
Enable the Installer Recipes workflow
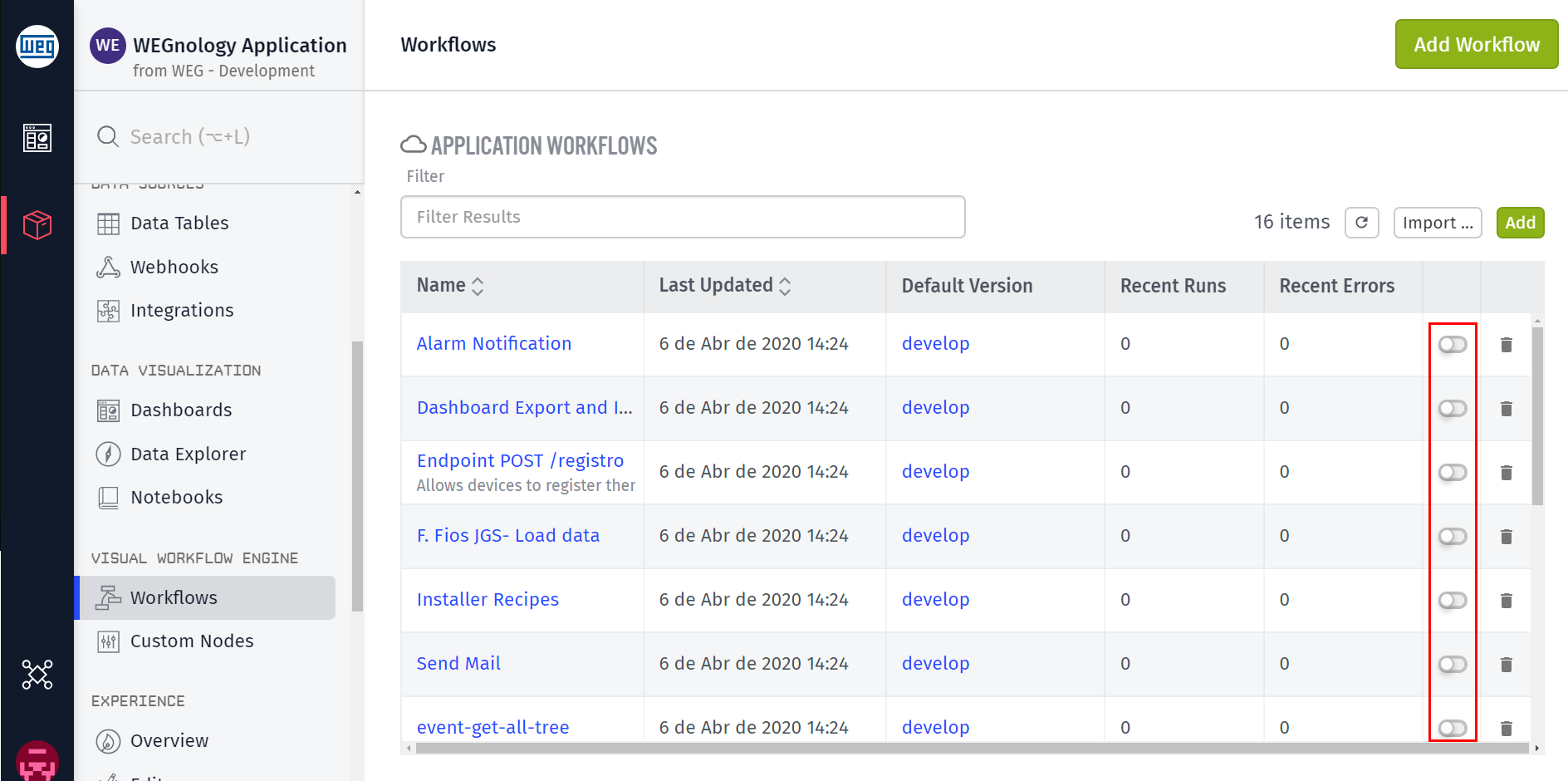(1453, 601)
